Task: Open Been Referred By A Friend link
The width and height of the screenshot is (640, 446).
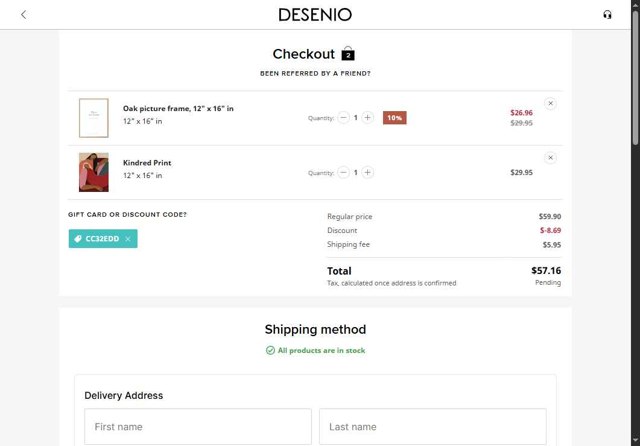Action: point(315,73)
